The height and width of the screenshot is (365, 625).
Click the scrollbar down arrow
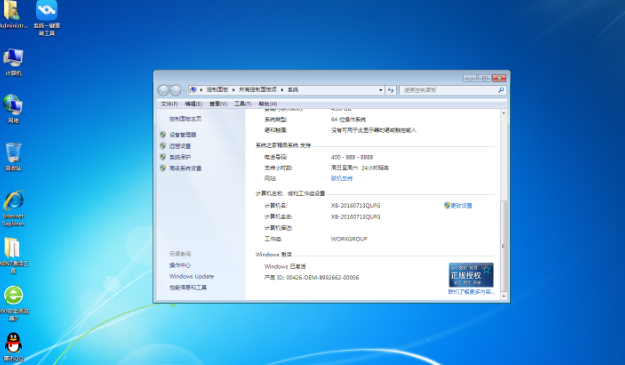click(503, 296)
